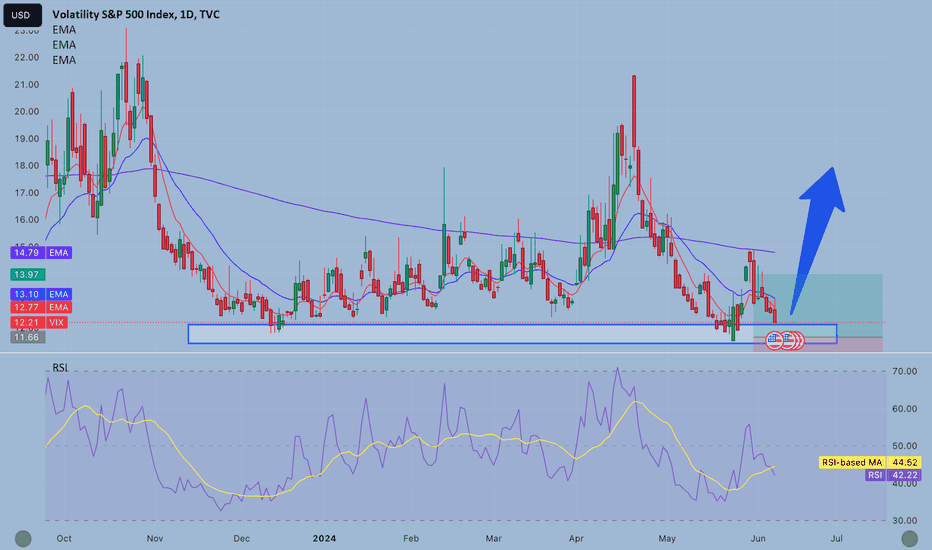Viewport: 932px width, 550px height.
Task: Click the 16.00 price axis label
Action: [x=27, y=220]
